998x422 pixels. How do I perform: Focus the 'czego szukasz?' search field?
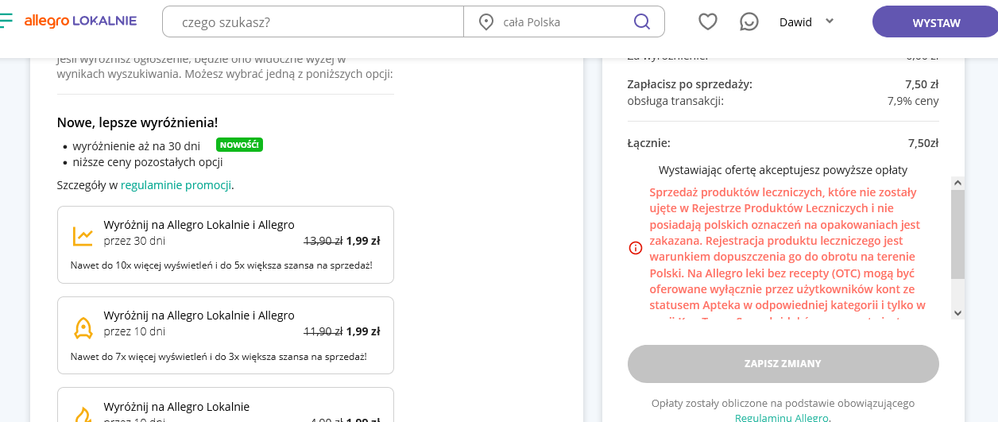coord(315,22)
